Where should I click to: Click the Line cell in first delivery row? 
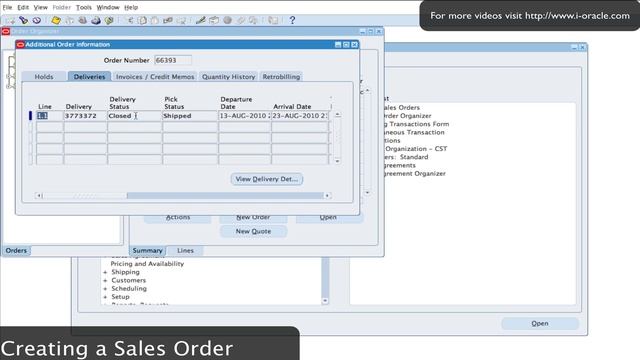pyautogui.click(x=49, y=116)
